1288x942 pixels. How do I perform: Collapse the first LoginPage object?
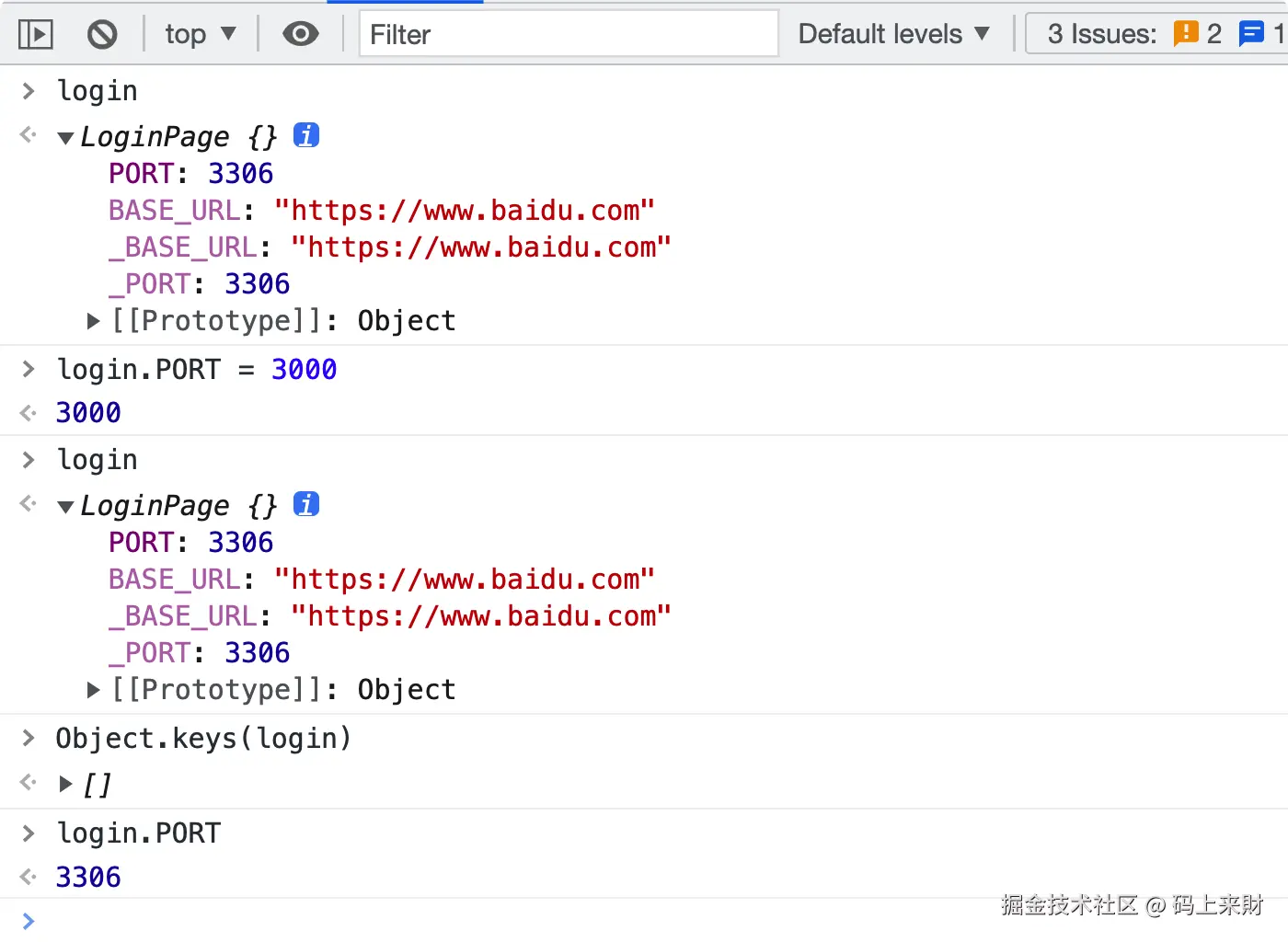pyautogui.click(x=65, y=138)
